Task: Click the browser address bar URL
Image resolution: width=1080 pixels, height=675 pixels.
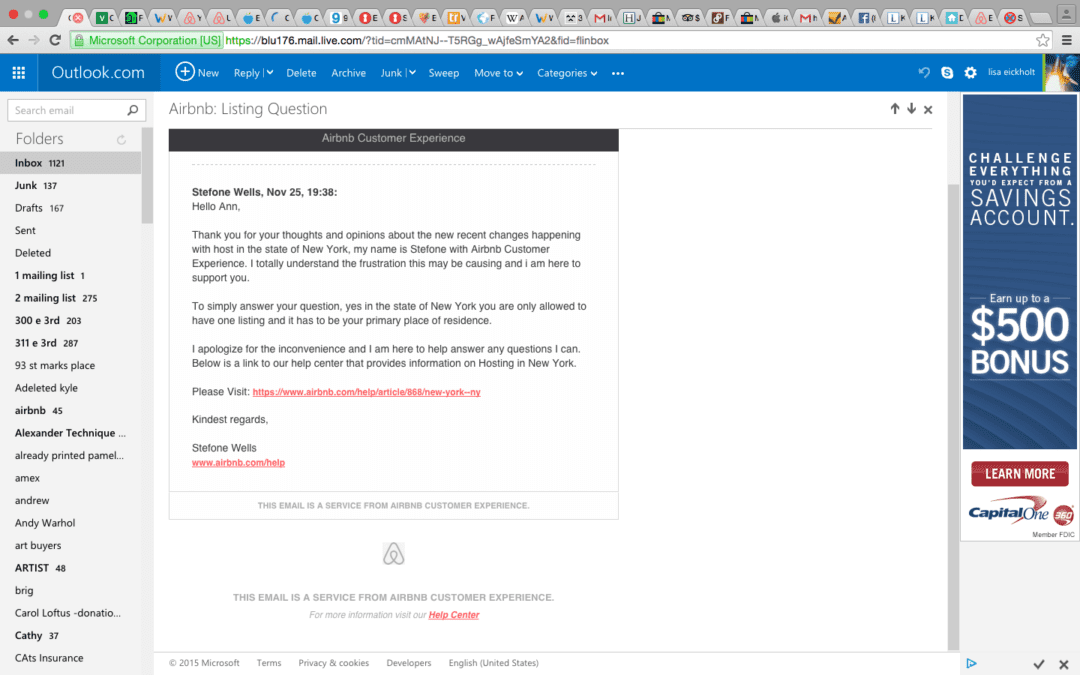Action: (x=417, y=41)
